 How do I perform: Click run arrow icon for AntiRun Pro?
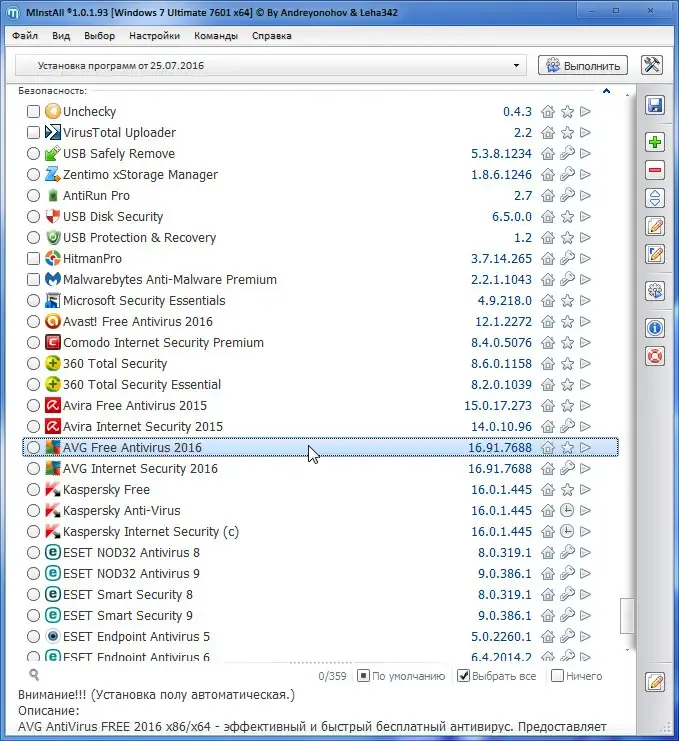(x=585, y=196)
